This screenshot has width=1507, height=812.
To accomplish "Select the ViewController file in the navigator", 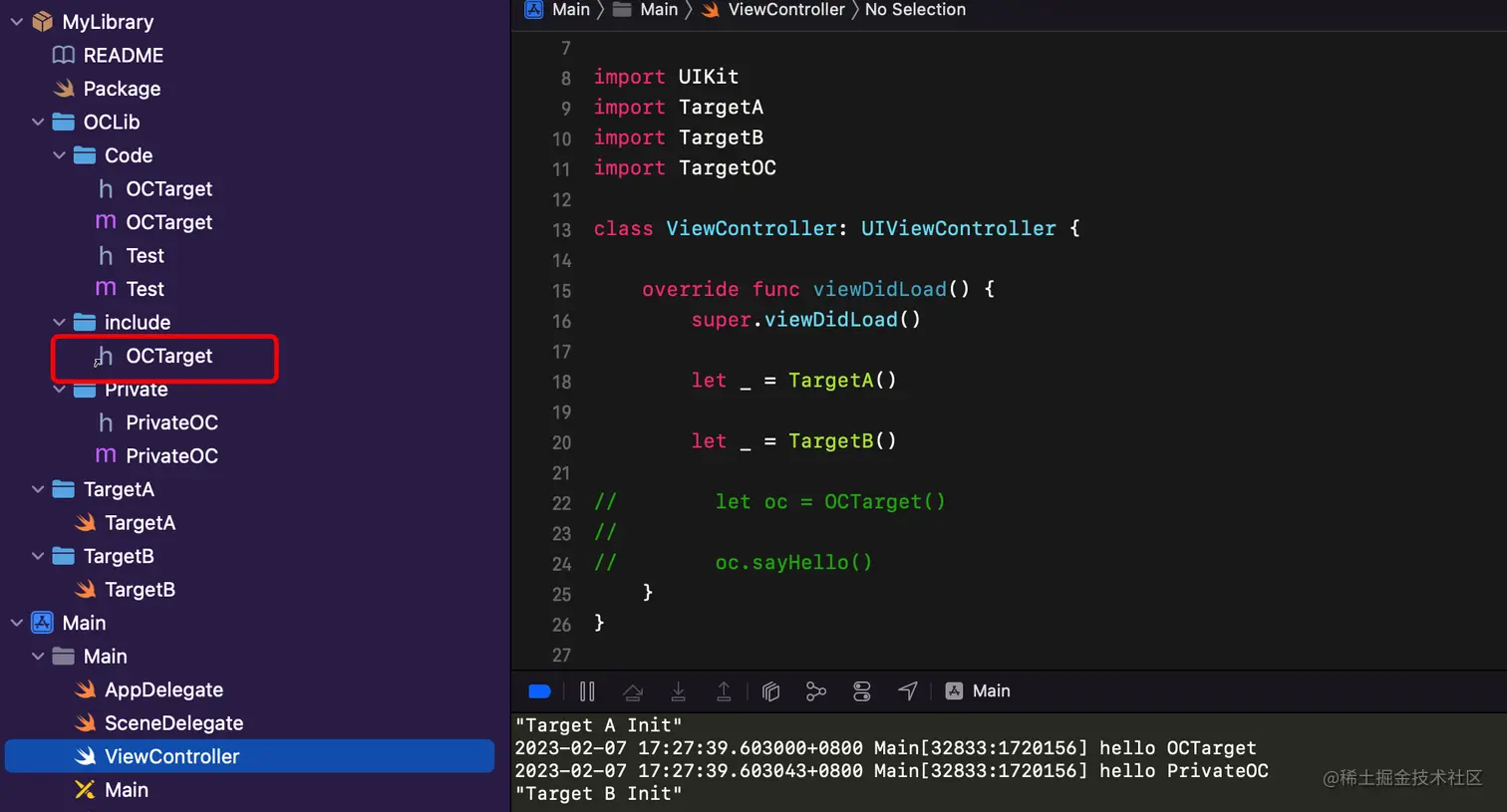I will [x=250, y=756].
